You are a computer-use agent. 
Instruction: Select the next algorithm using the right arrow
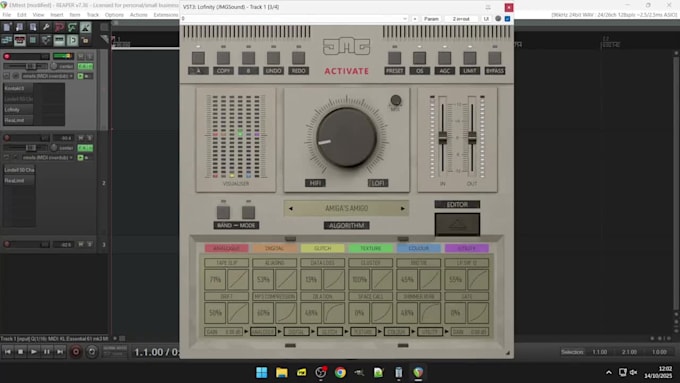tap(402, 209)
